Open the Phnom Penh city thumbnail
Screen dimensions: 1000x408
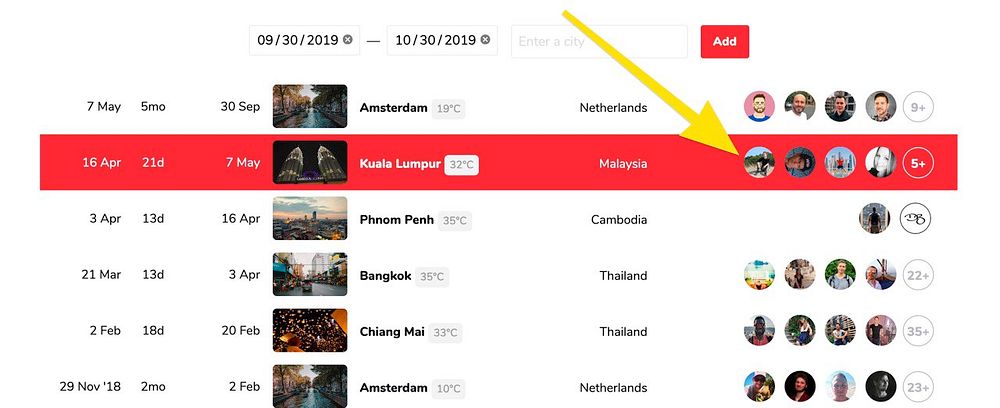coord(310,219)
